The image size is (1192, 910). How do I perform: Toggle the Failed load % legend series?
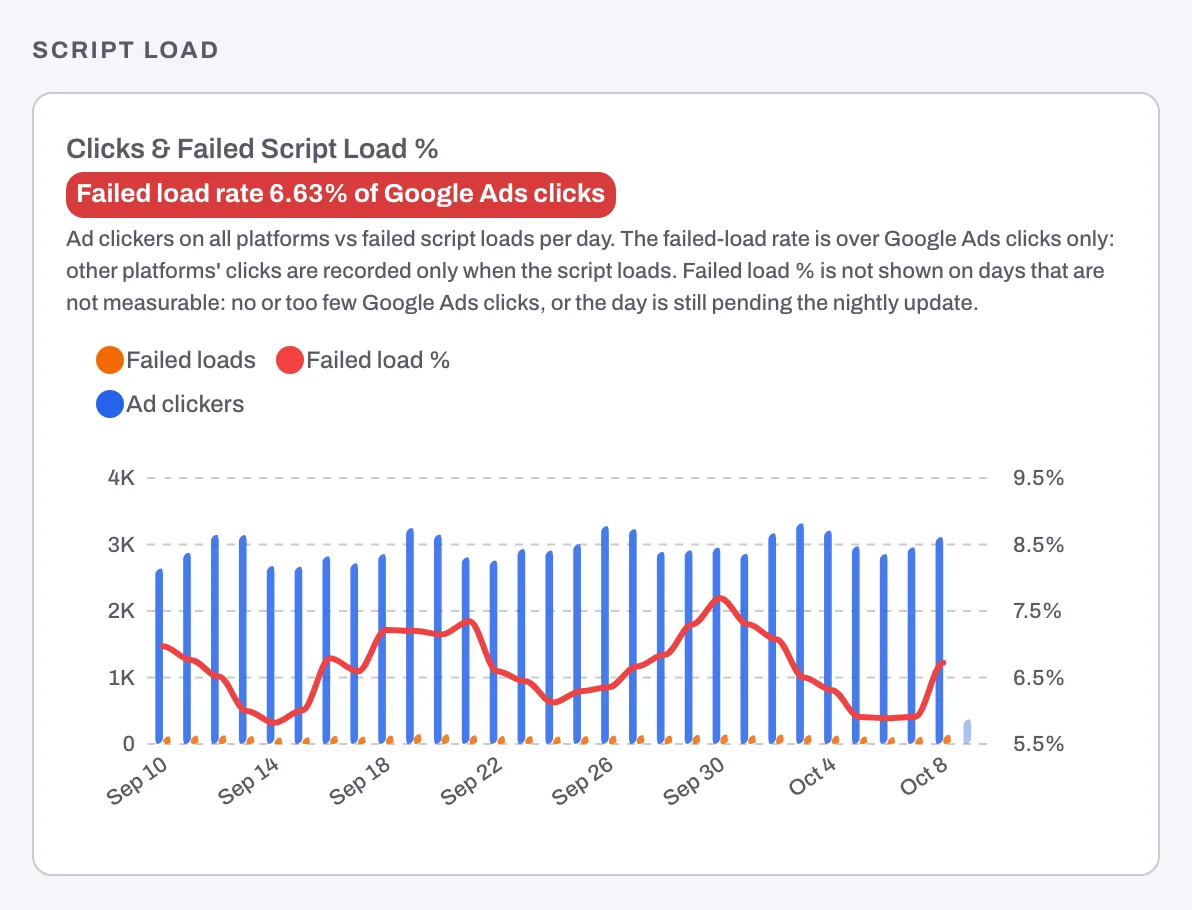coord(363,360)
